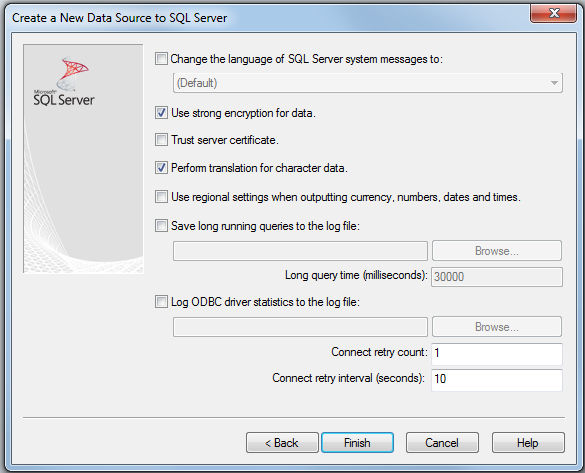Click Browse for long running queries log
The height and width of the screenshot is (473, 585).
pos(497,251)
